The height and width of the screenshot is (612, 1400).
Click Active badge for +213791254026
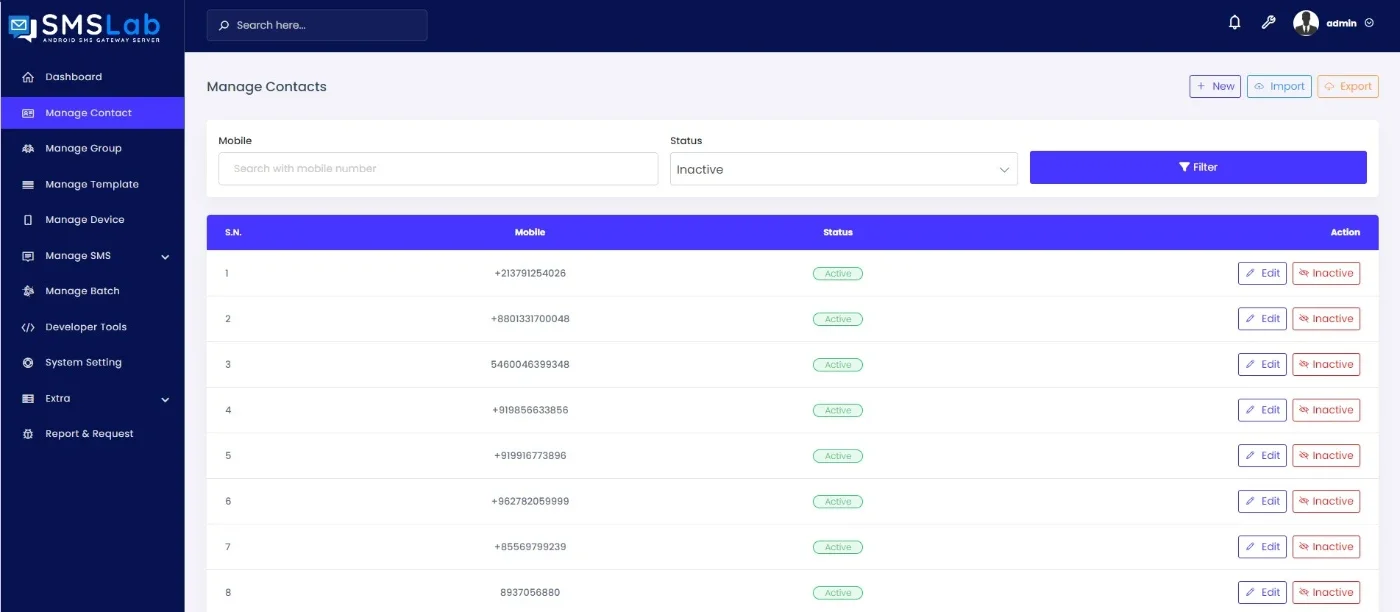(838, 274)
